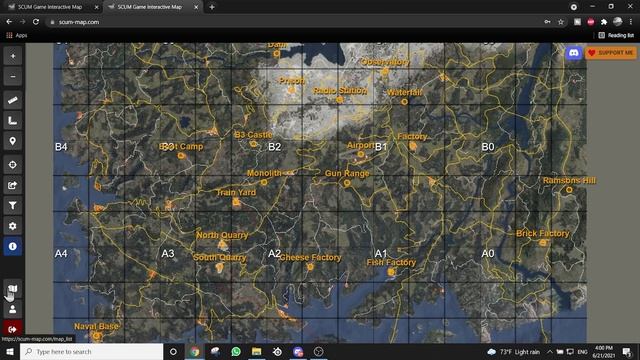Viewport: 640px width, 360px height.
Task: Open the blue info icon
Action: (x=13, y=246)
